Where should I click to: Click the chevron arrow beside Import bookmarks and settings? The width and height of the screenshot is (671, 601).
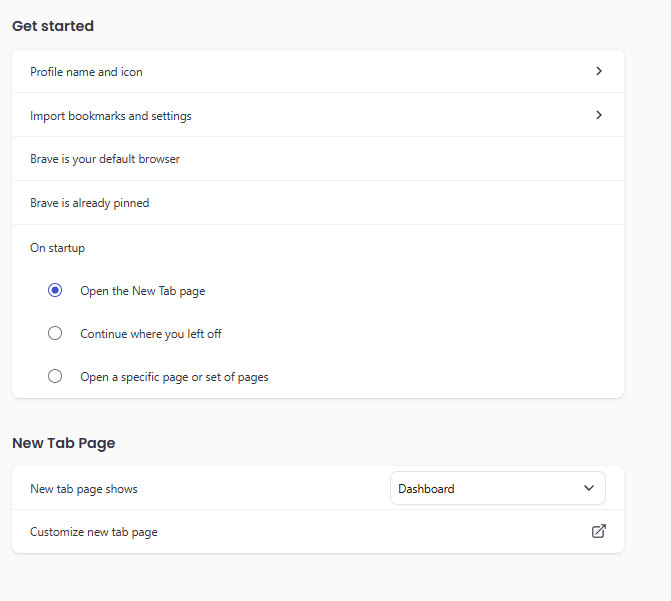tap(599, 115)
